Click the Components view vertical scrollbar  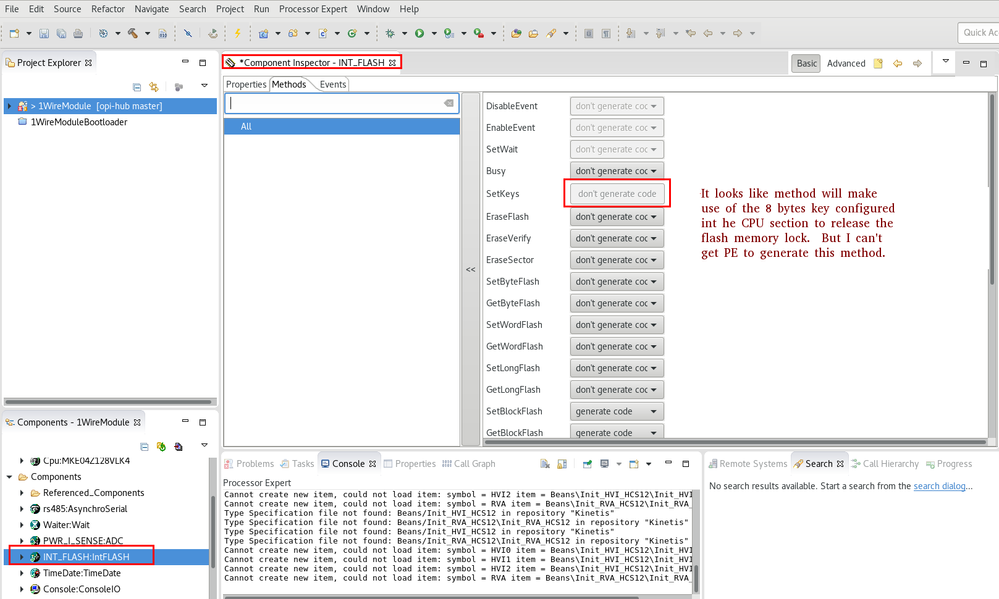coord(213,531)
